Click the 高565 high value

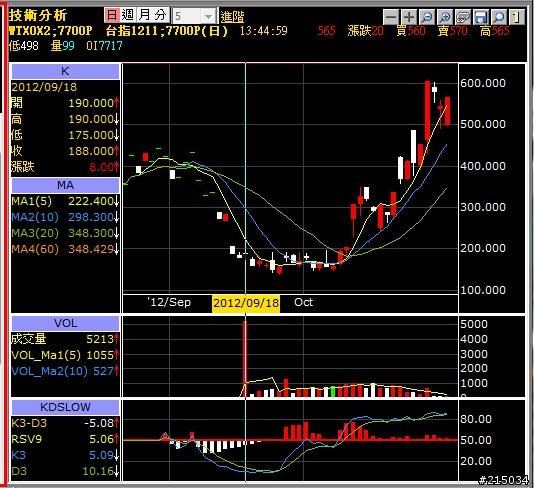(x=494, y=31)
